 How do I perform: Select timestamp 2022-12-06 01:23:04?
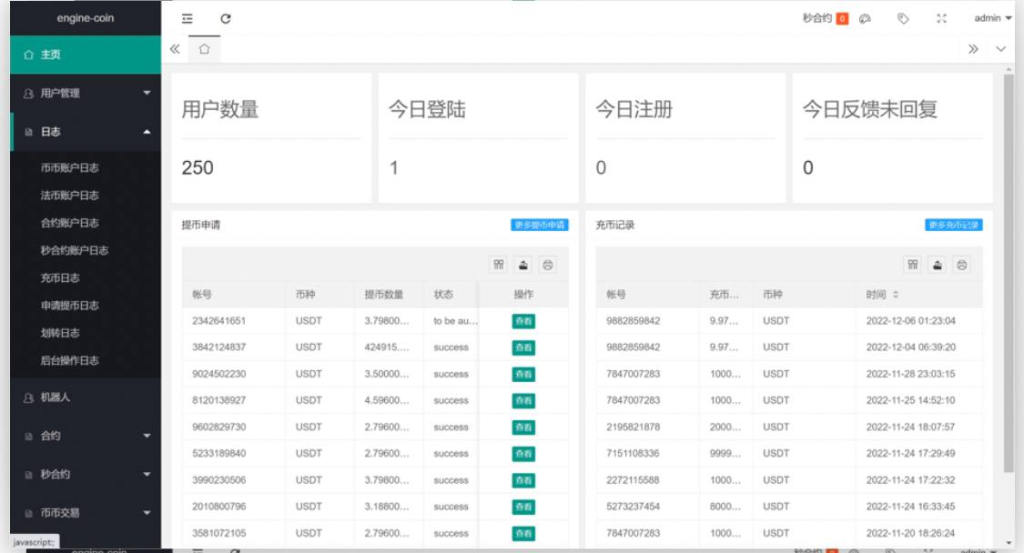point(910,321)
